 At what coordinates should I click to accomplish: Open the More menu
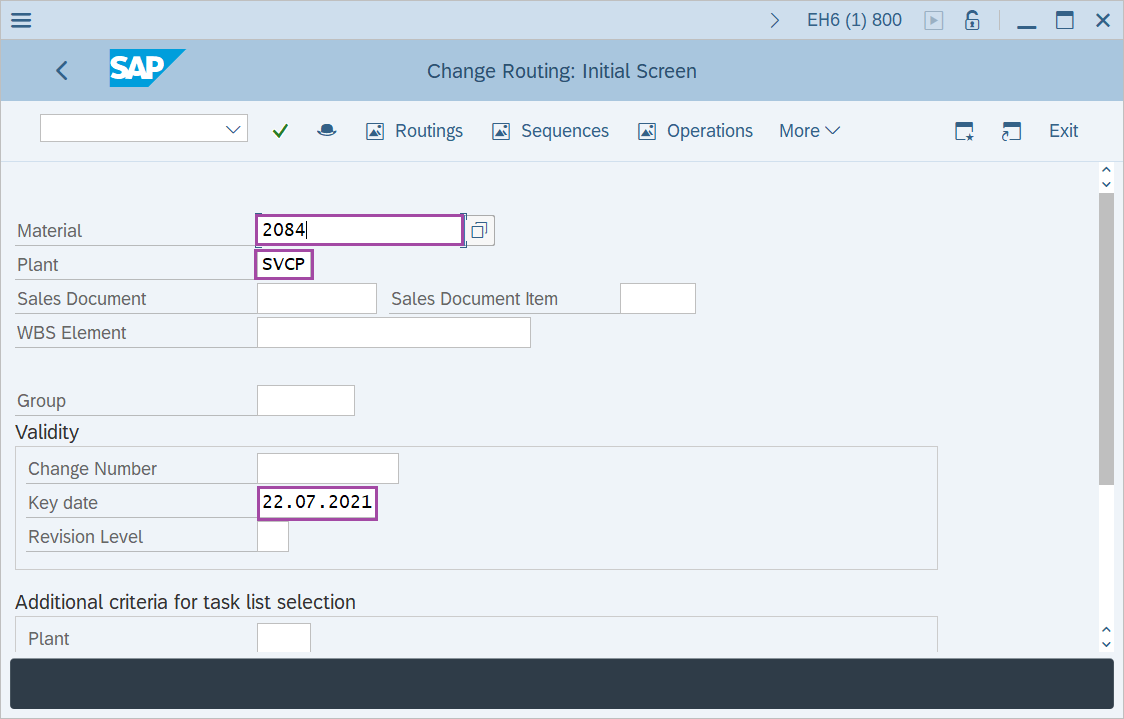[x=808, y=130]
